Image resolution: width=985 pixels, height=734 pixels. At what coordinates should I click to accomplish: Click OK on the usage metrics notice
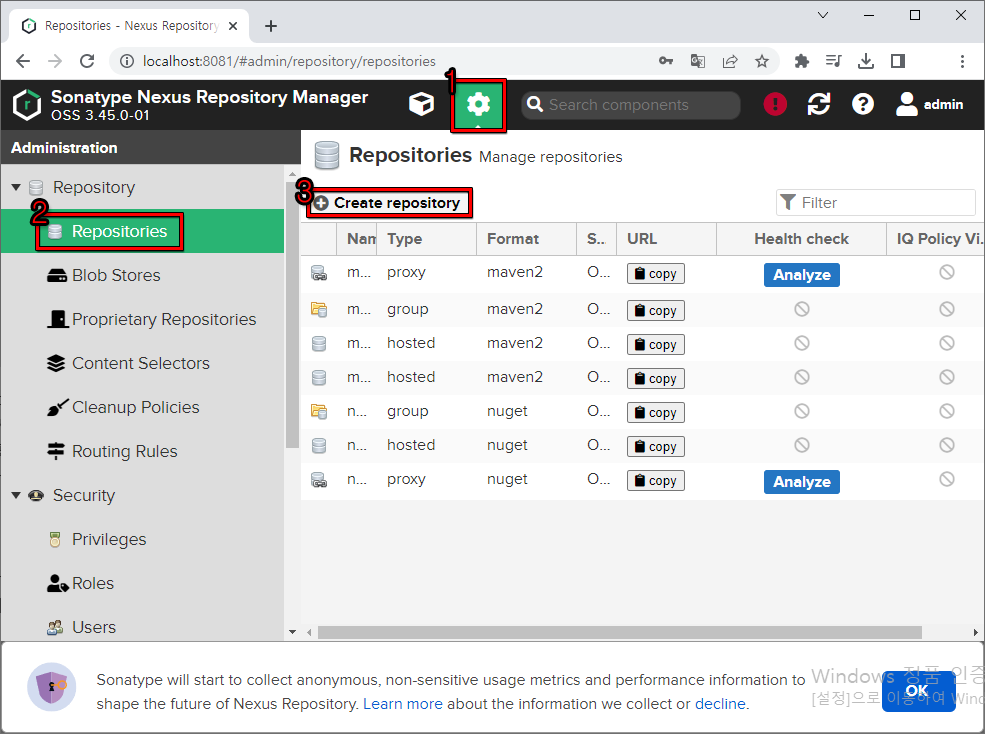pyautogui.click(x=918, y=691)
